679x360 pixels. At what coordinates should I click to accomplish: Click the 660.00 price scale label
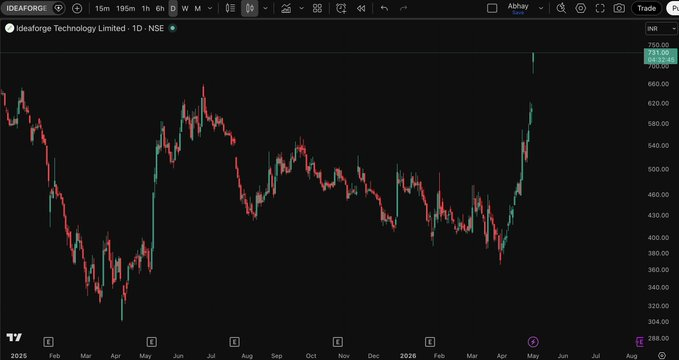click(659, 84)
